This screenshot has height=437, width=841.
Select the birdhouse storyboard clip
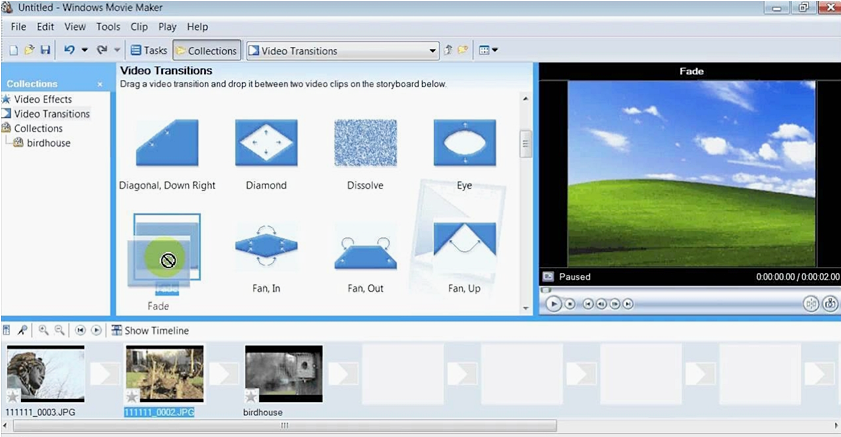click(284, 374)
